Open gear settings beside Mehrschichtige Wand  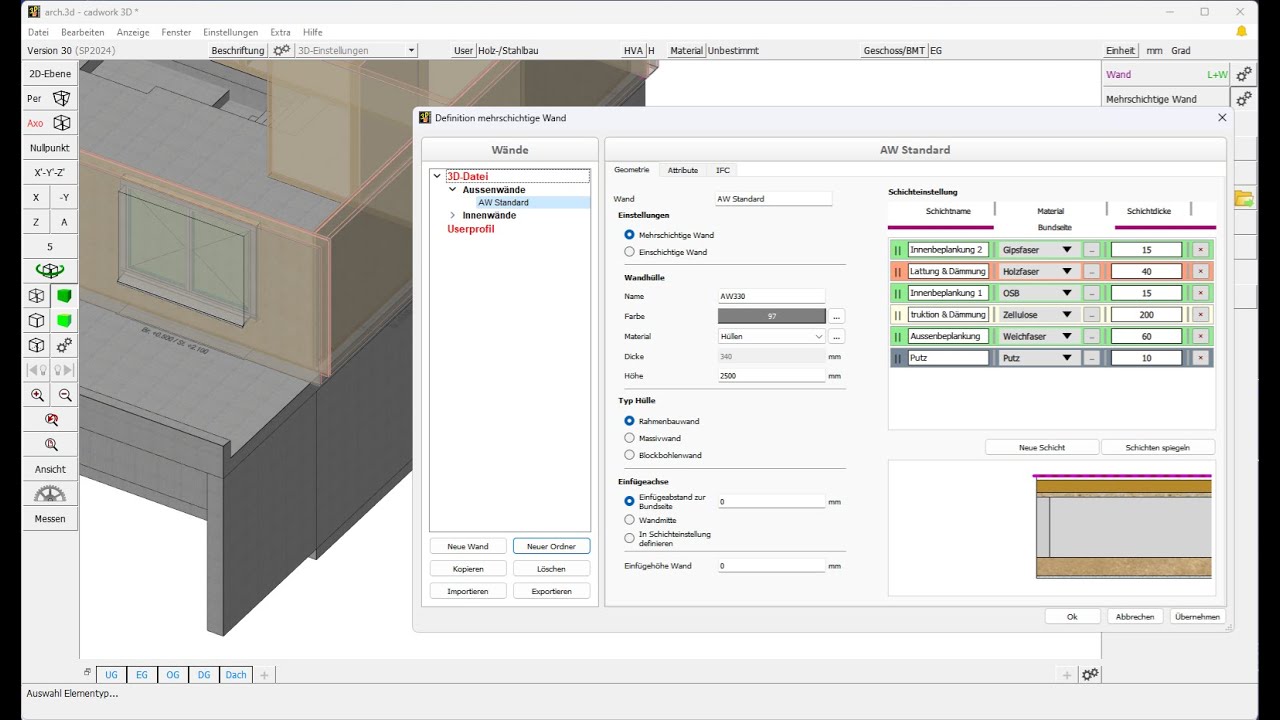pos(1244,99)
